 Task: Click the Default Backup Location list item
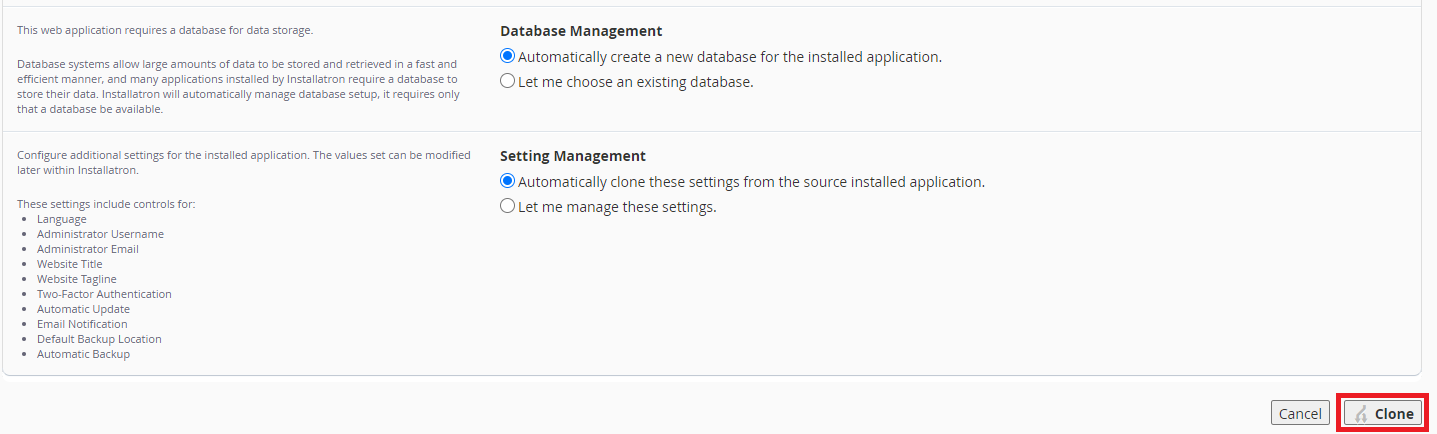[99, 339]
